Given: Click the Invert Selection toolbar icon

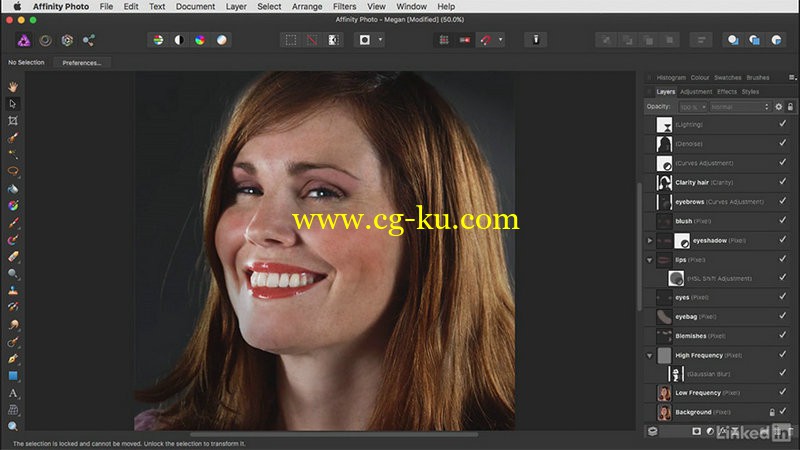Looking at the screenshot, I should pos(333,40).
